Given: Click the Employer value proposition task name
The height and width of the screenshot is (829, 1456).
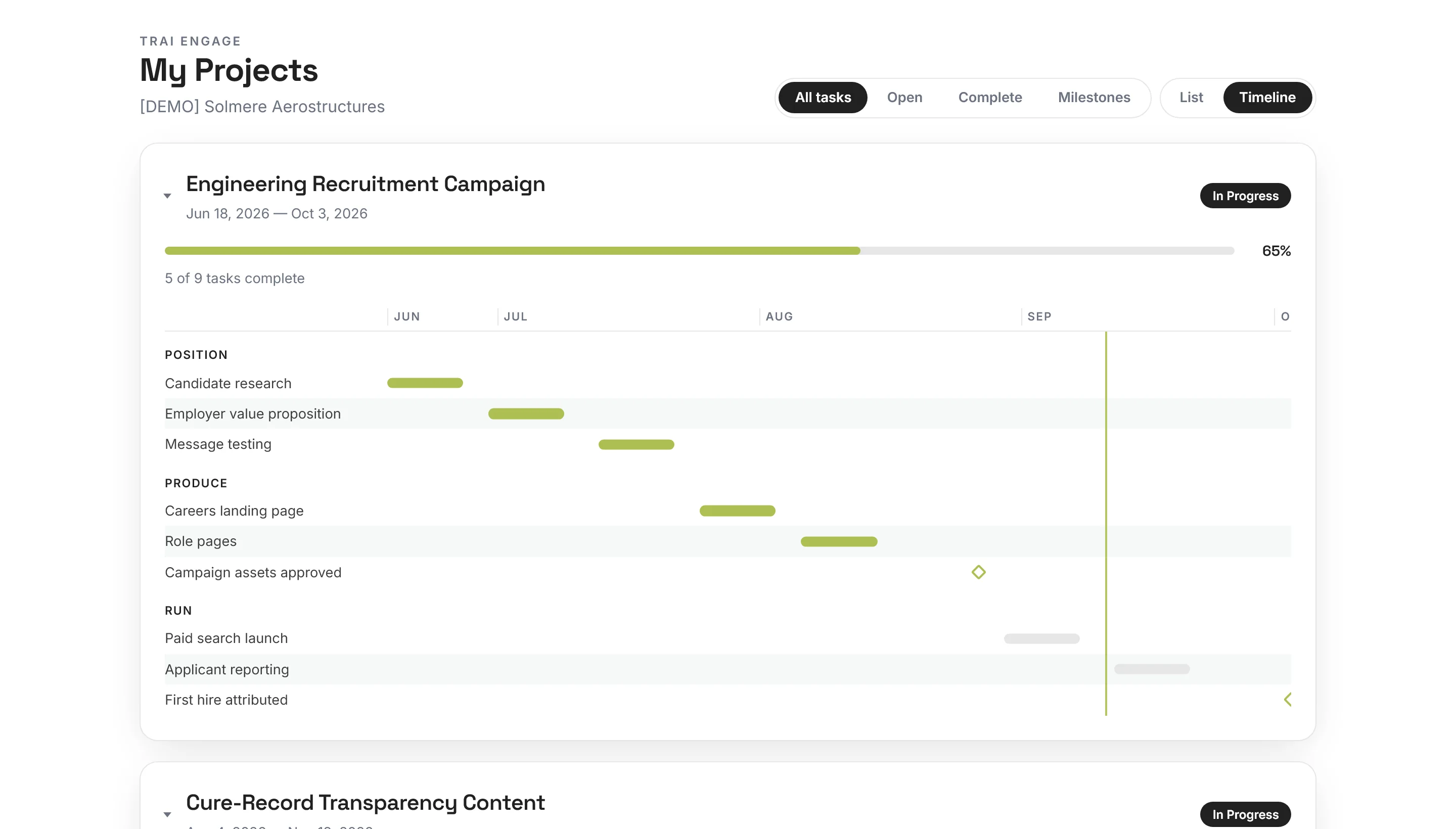Looking at the screenshot, I should (x=253, y=414).
